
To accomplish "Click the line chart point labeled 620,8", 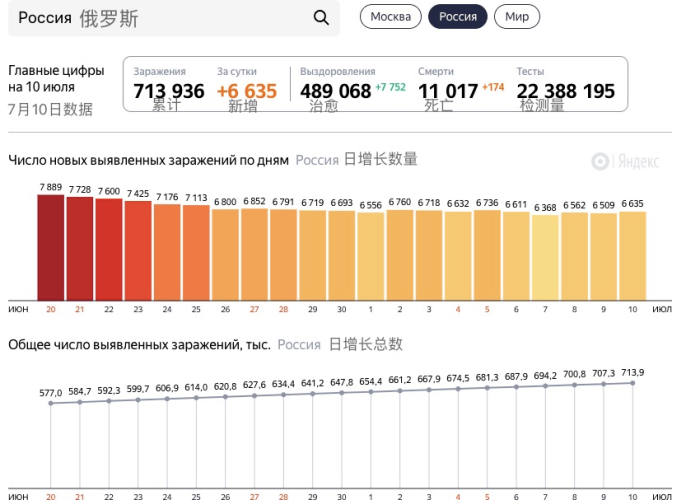I will coord(225,397).
